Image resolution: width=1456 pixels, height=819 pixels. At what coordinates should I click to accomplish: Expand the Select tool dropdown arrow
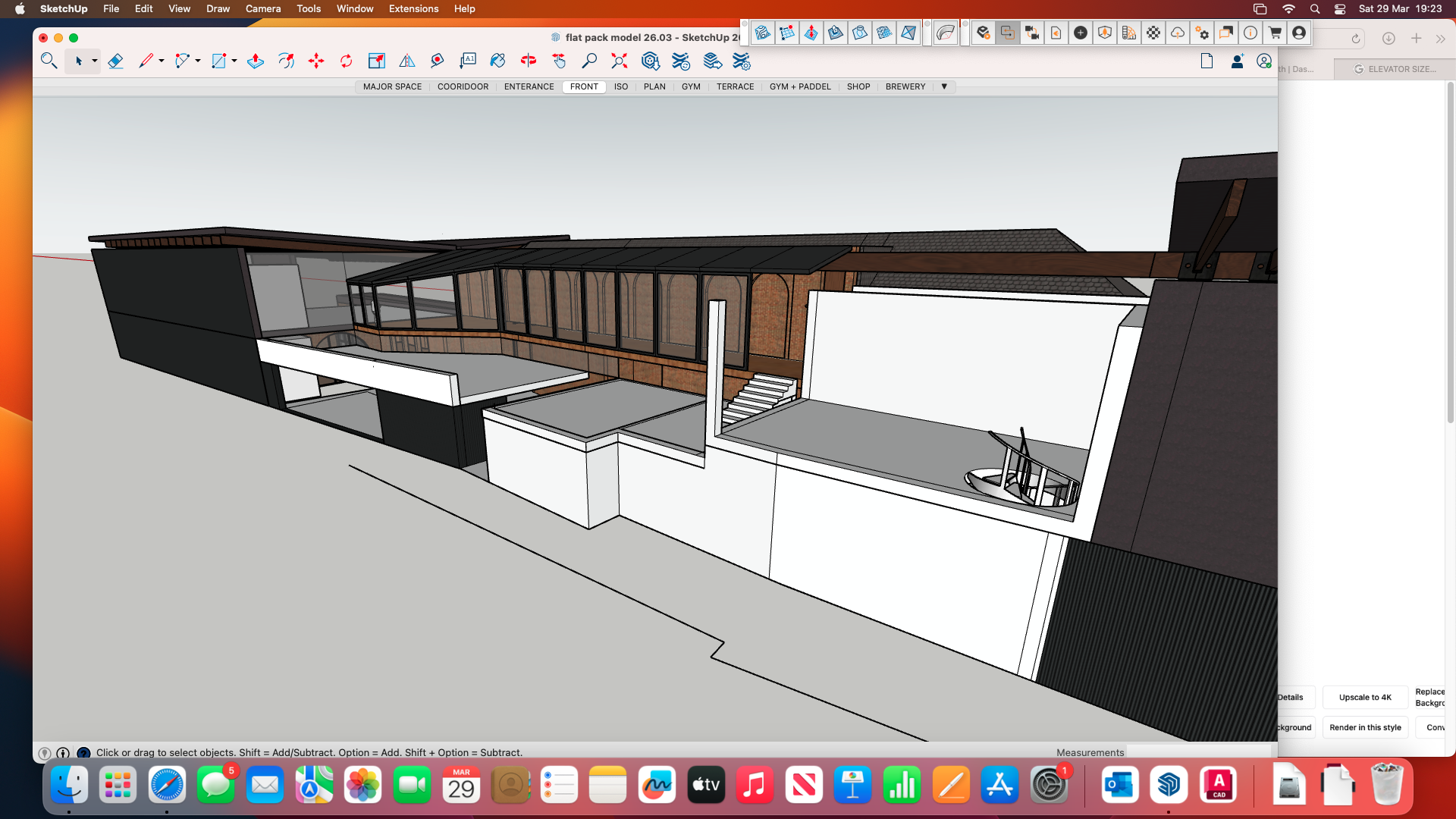(x=95, y=61)
